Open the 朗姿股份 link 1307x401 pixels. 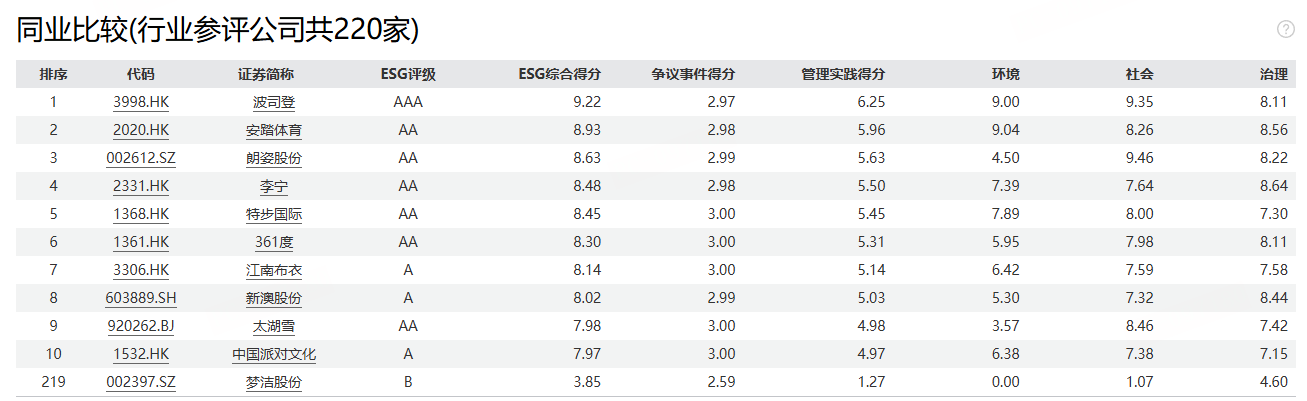(x=274, y=158)
